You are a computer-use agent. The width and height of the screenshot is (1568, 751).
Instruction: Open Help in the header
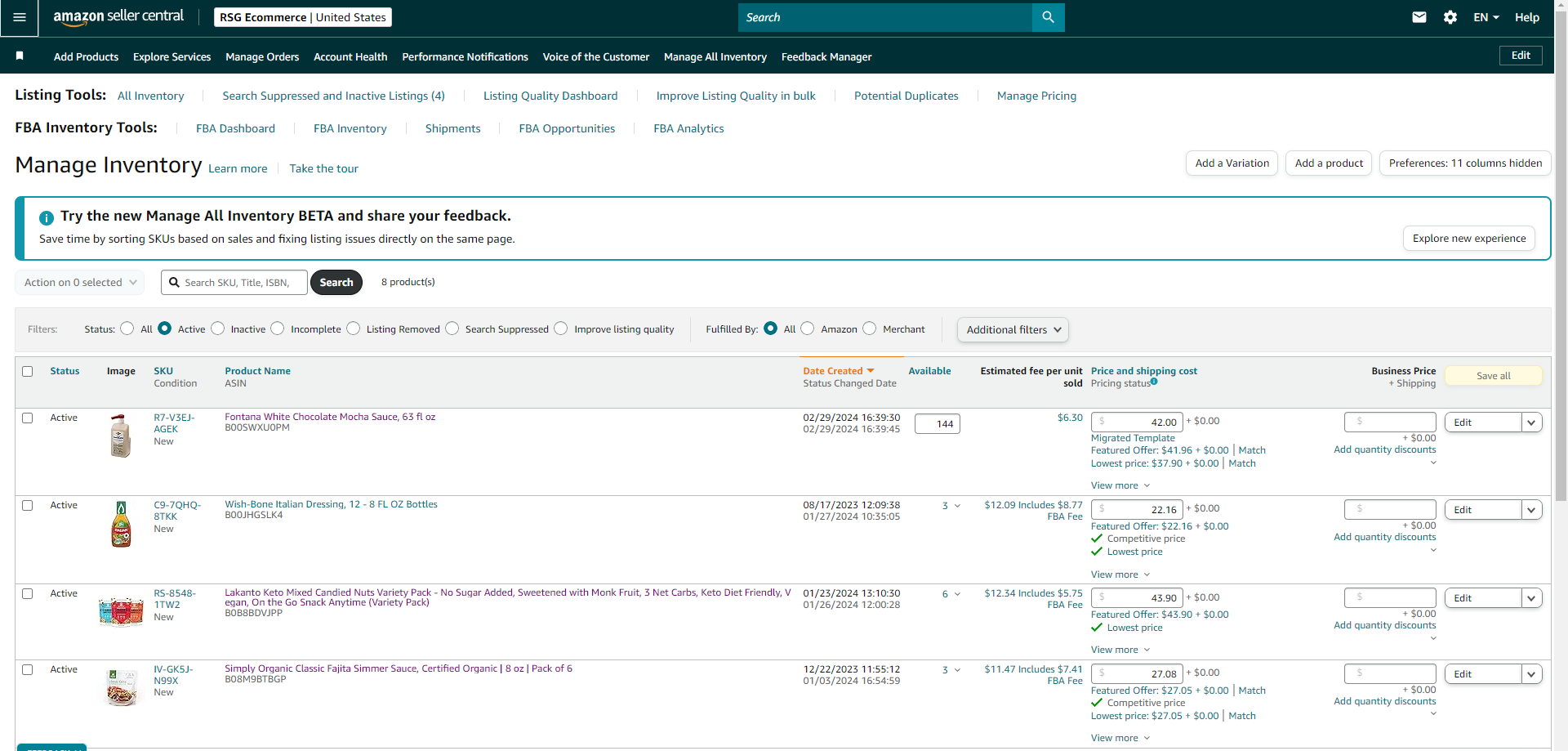[x=1526, y=17]
